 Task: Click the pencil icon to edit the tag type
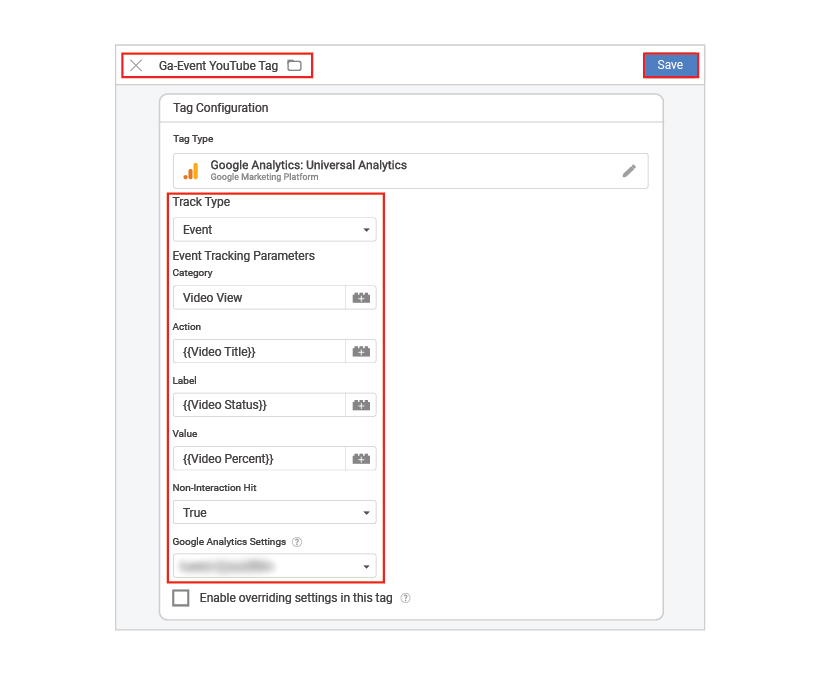(629, 171)
